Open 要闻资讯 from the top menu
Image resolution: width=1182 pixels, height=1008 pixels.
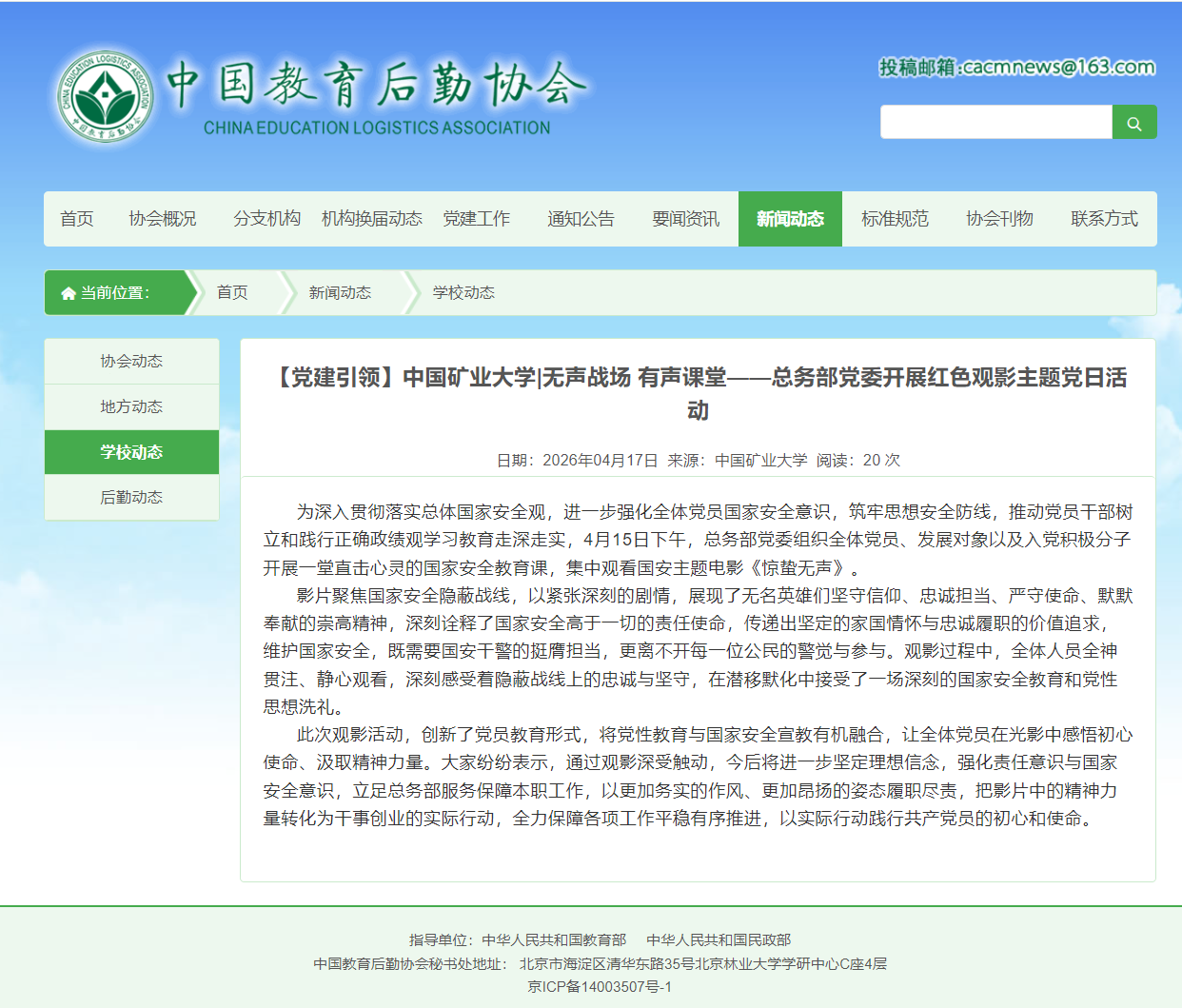tap(685, 219)
